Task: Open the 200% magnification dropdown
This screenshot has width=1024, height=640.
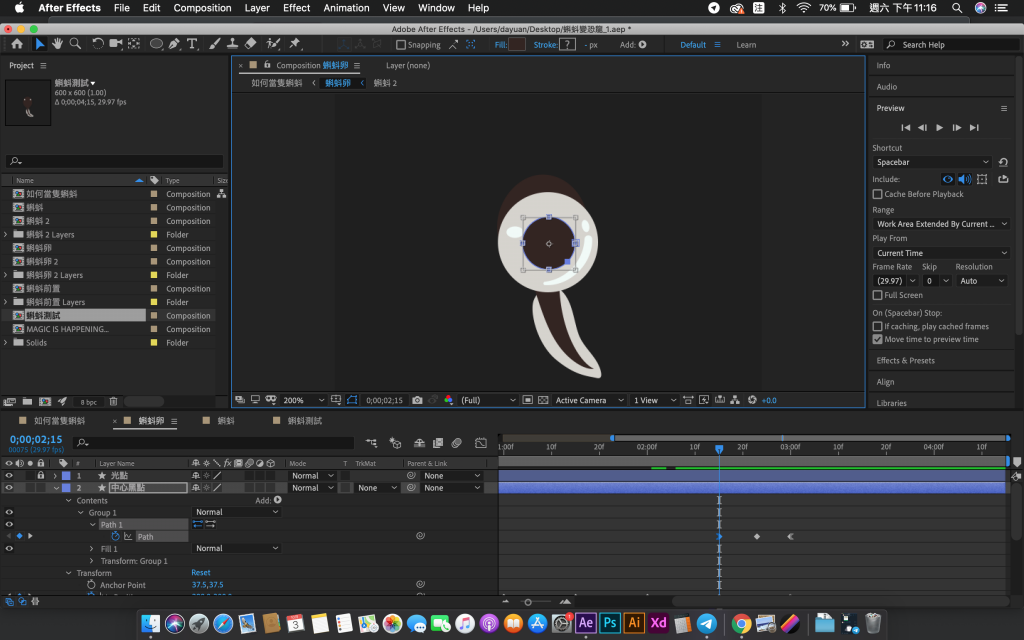Action: 304,400
